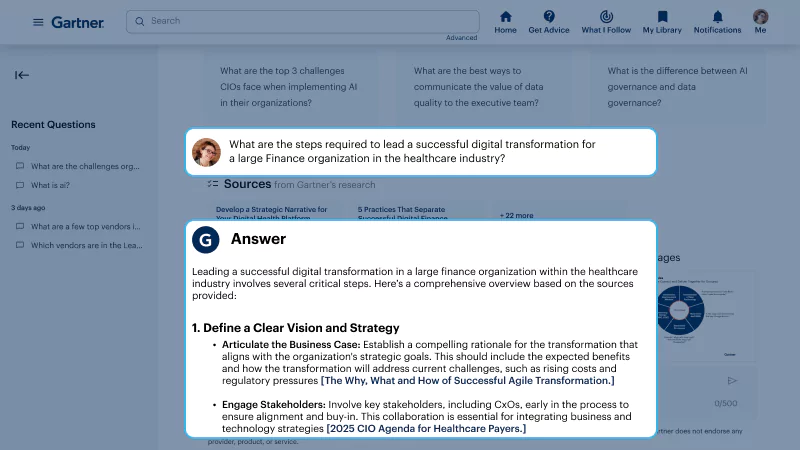
Task: Click heading '1. Define a Clear Vision and Strategy'
Action: click(x=295, y=328)
